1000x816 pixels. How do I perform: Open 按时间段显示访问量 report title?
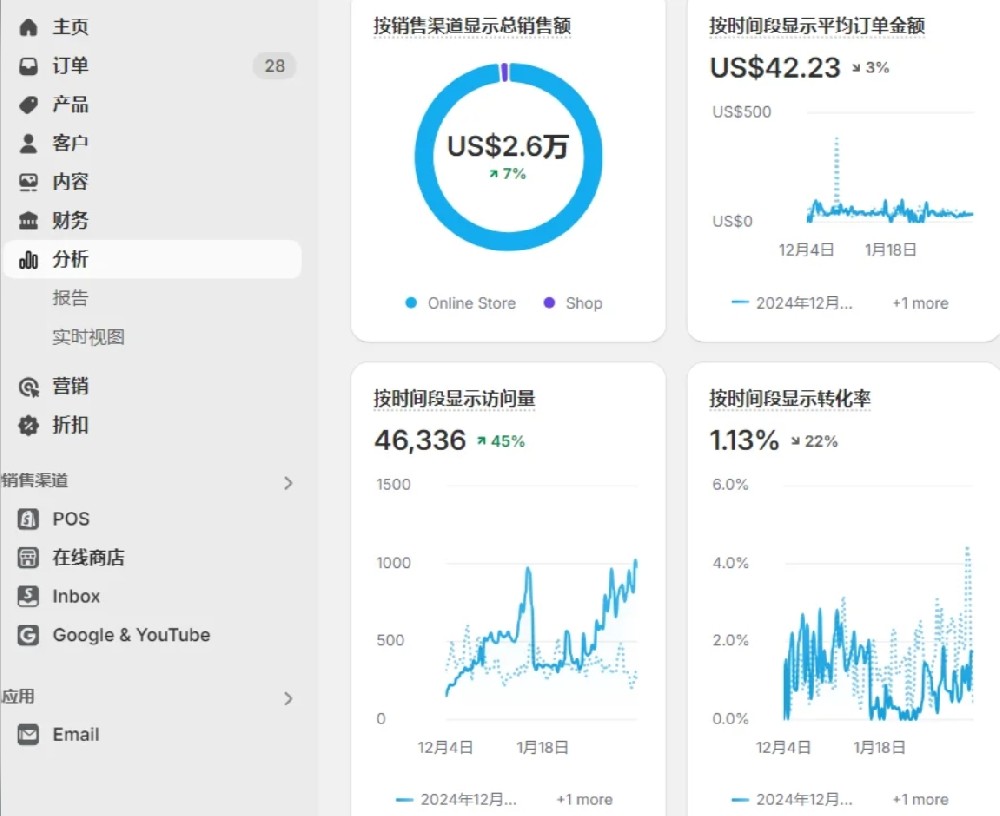(455, 399)
